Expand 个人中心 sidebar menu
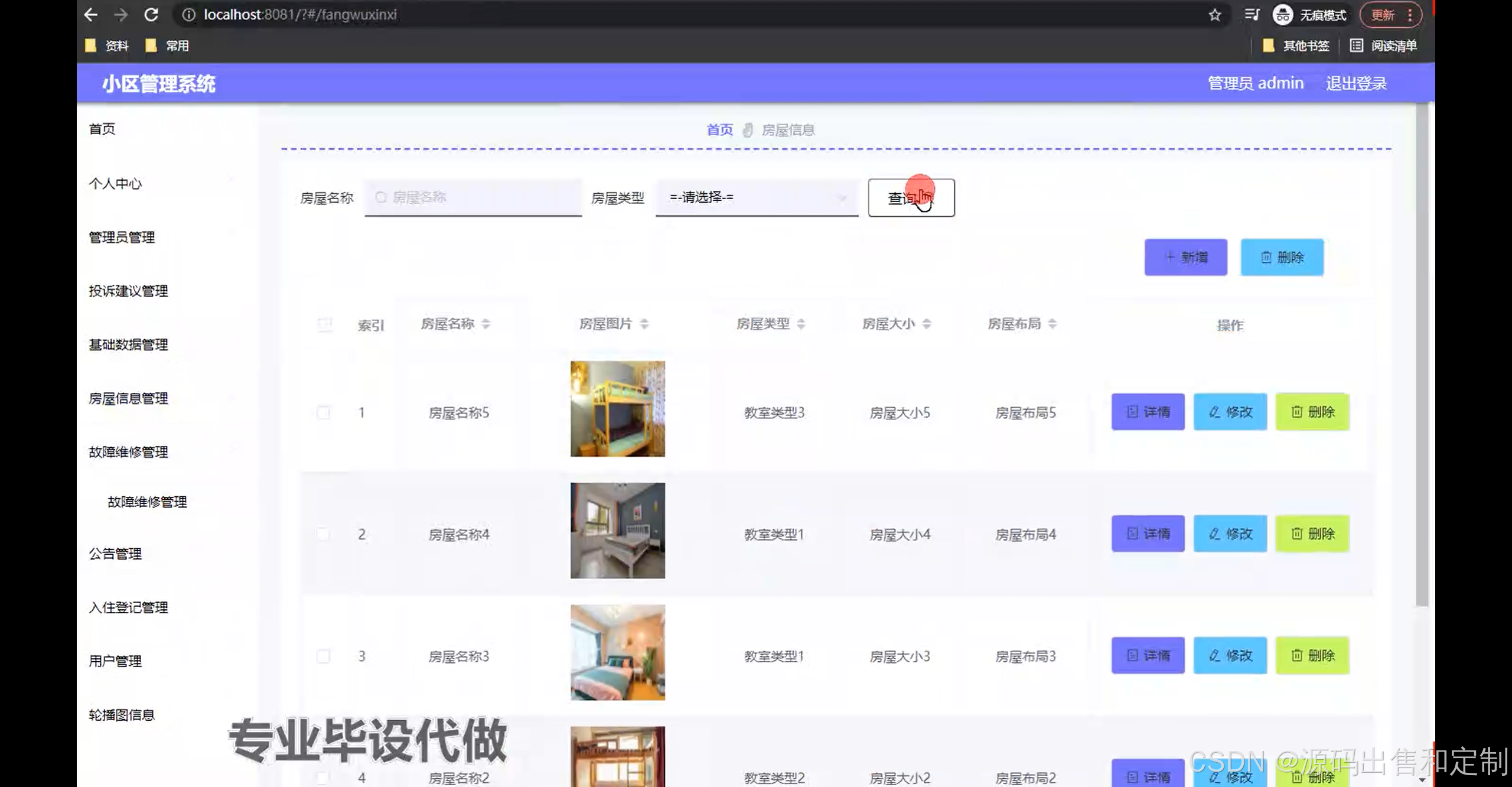Image resolution: width=1512 pixels, height=787 pixels. click(115, 184)
